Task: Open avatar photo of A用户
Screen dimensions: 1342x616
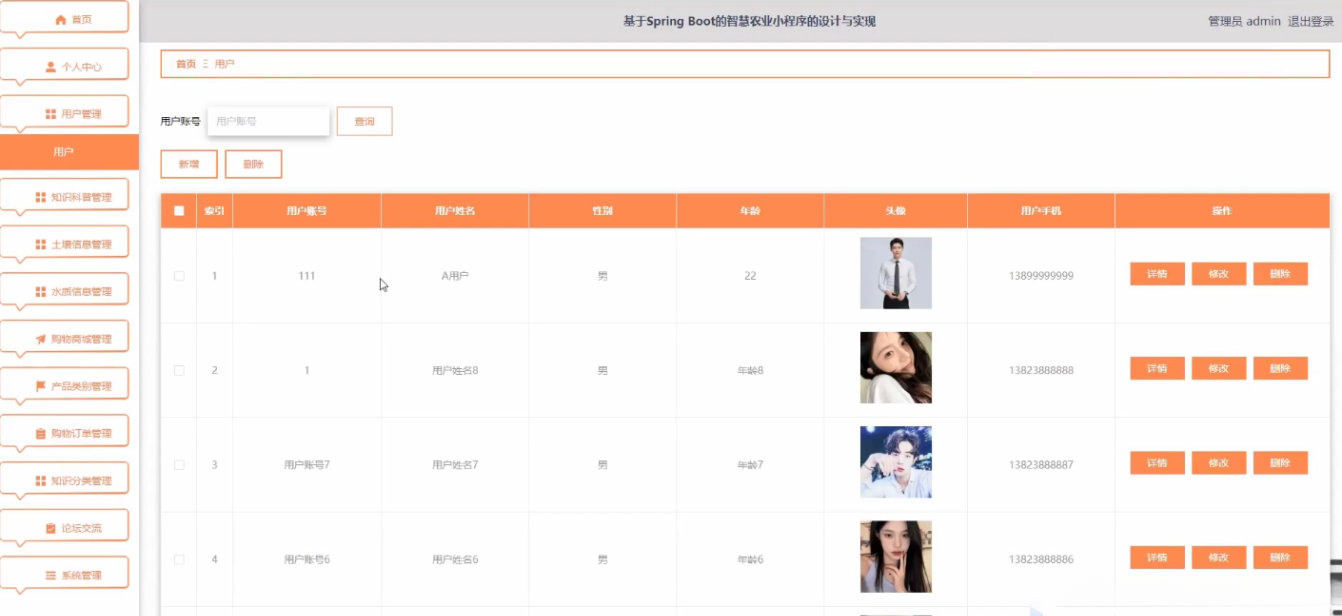Action: 896,273
